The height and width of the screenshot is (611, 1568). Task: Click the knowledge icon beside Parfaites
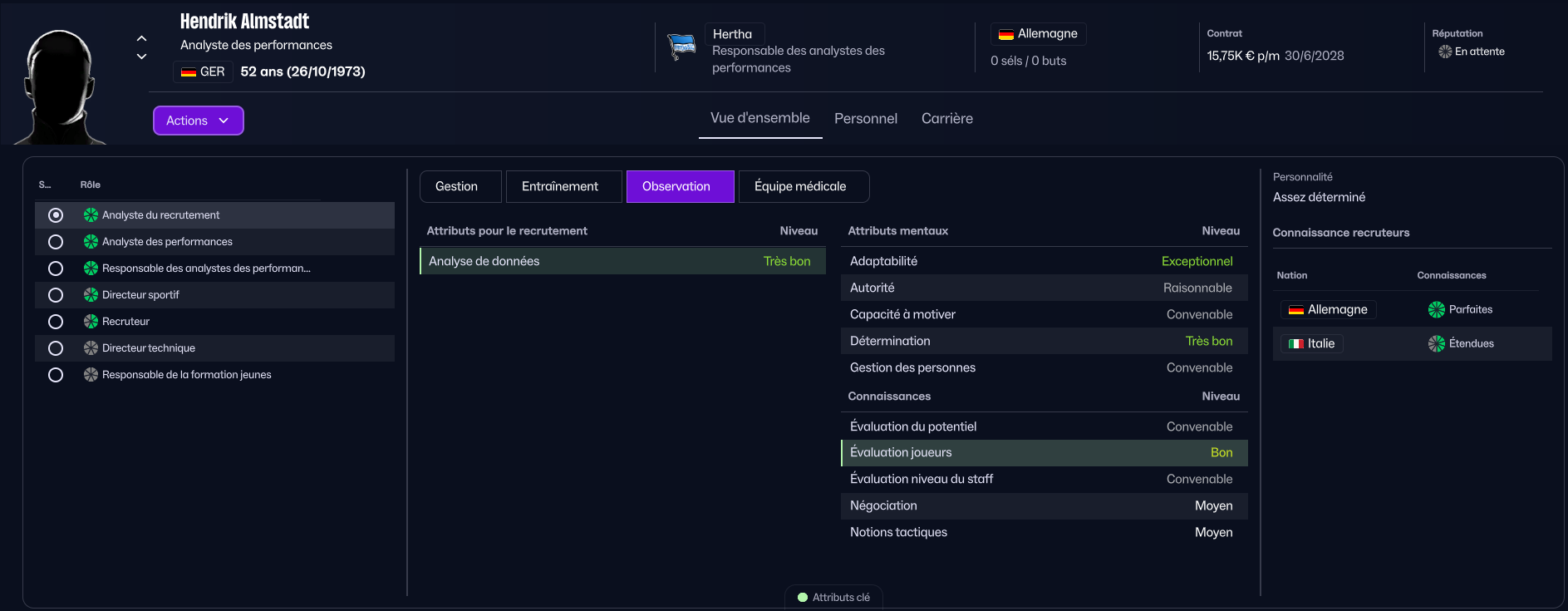point(1436,310)
